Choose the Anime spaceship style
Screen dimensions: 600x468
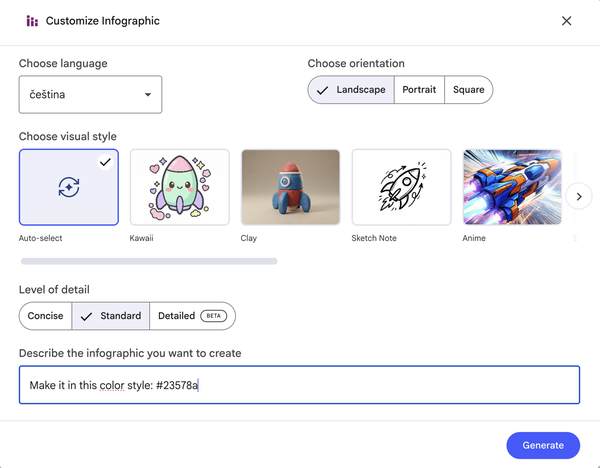pyautogui.click(x=512, y=187)
